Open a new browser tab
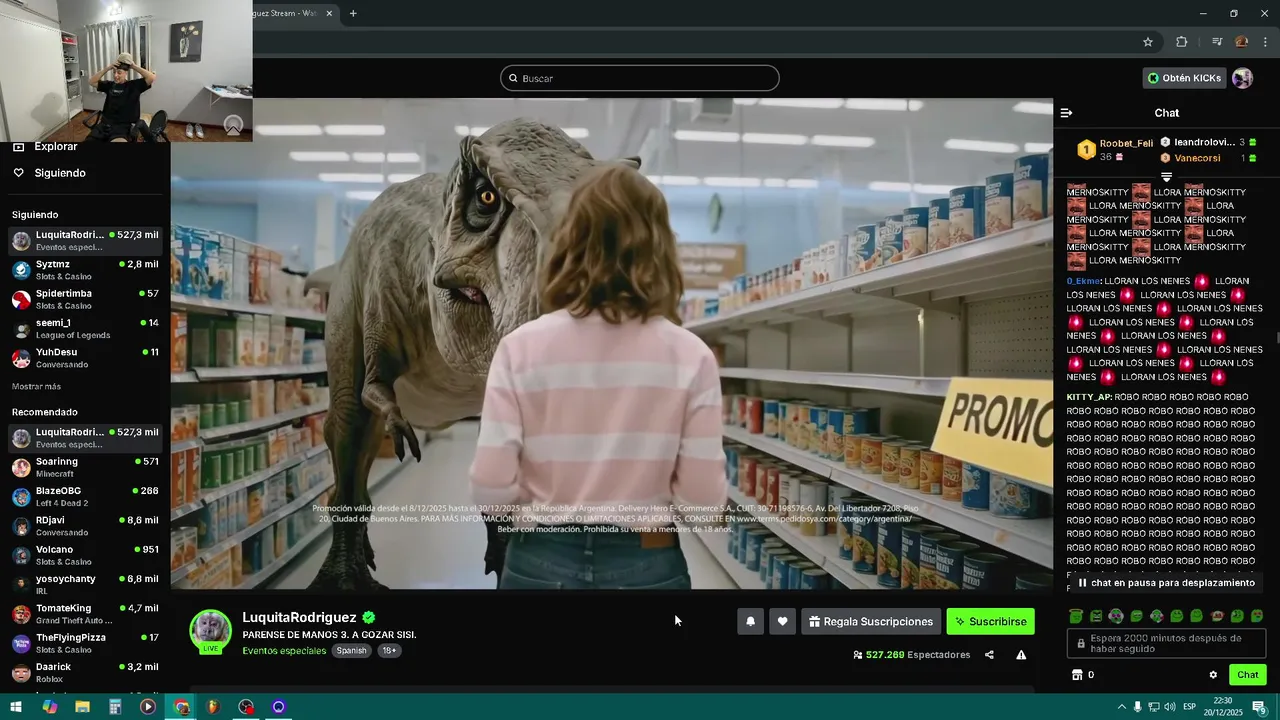The width and height of the screenshot is (1280, 720). 353,13
